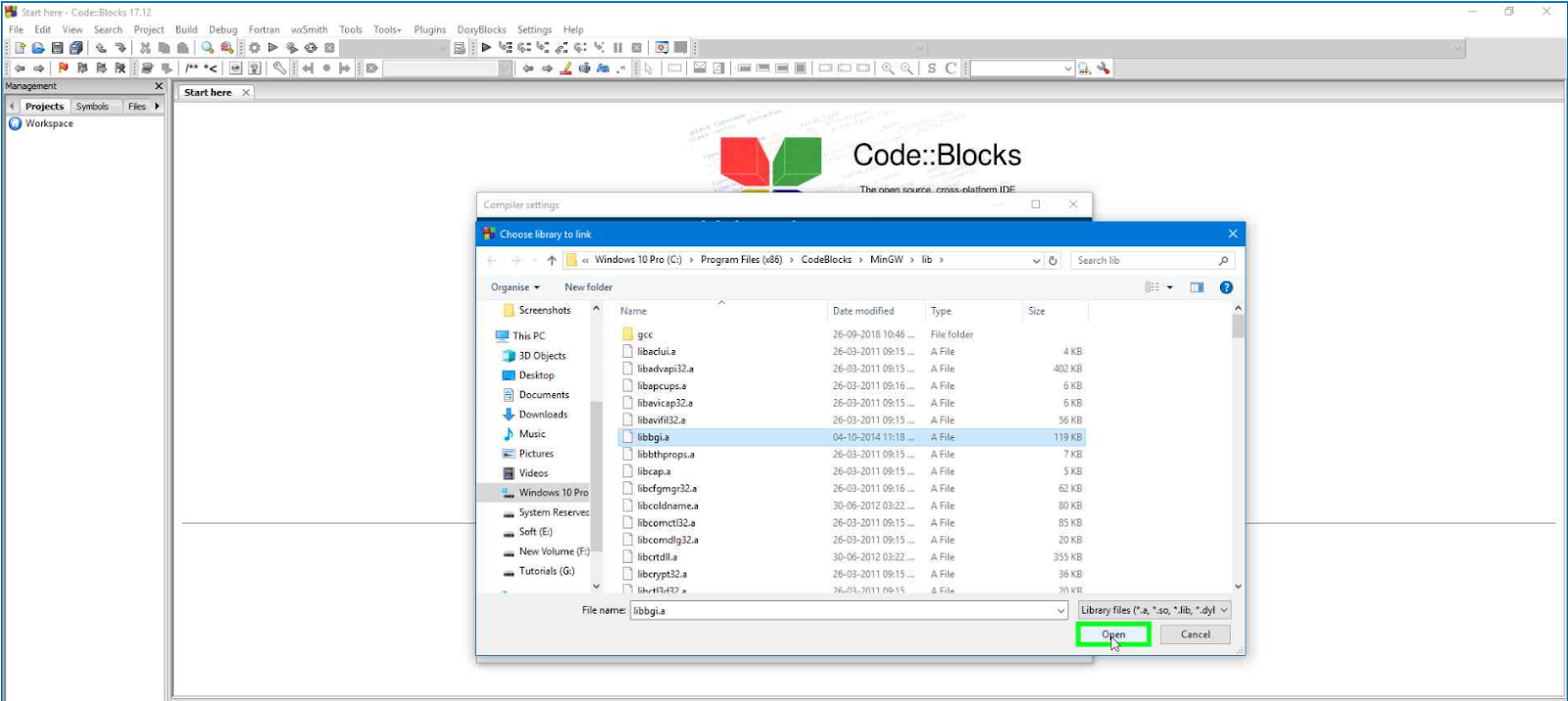Click the DoxyBlocks block comment /** icon
Screen dimensions: 1568x701
point(192,69)
